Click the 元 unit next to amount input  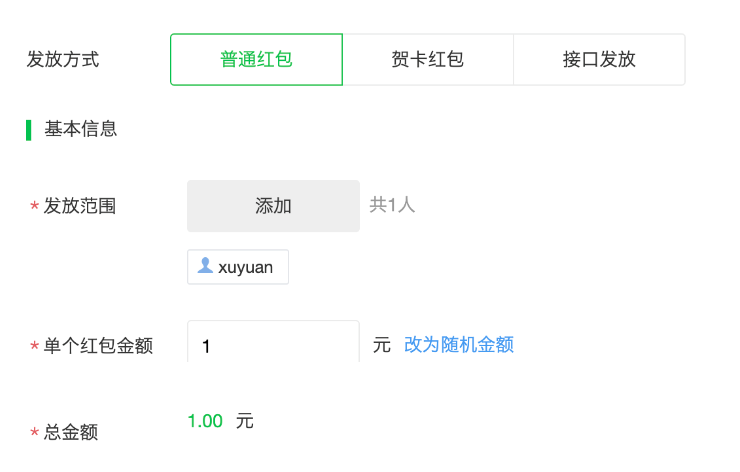click(382, 345)
